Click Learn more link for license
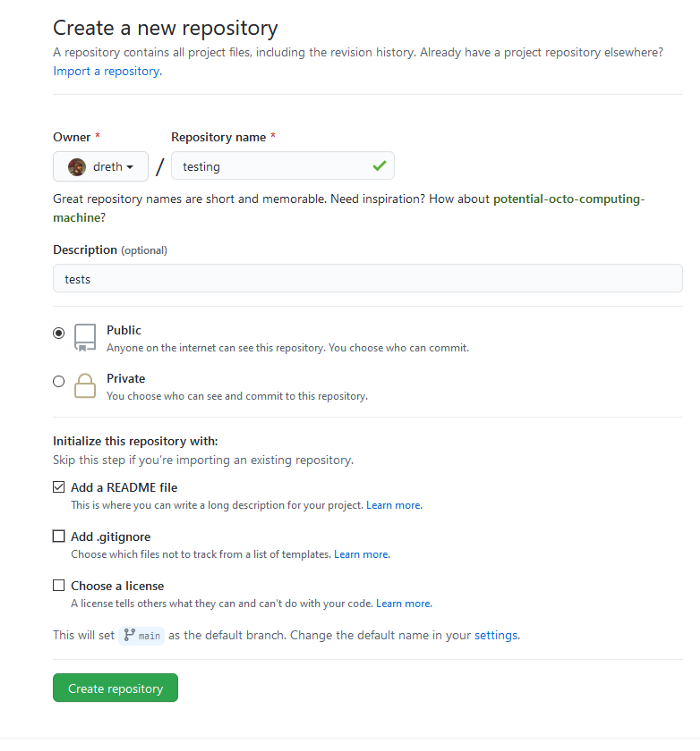The image size is (700, 751). tap(404, 603)
